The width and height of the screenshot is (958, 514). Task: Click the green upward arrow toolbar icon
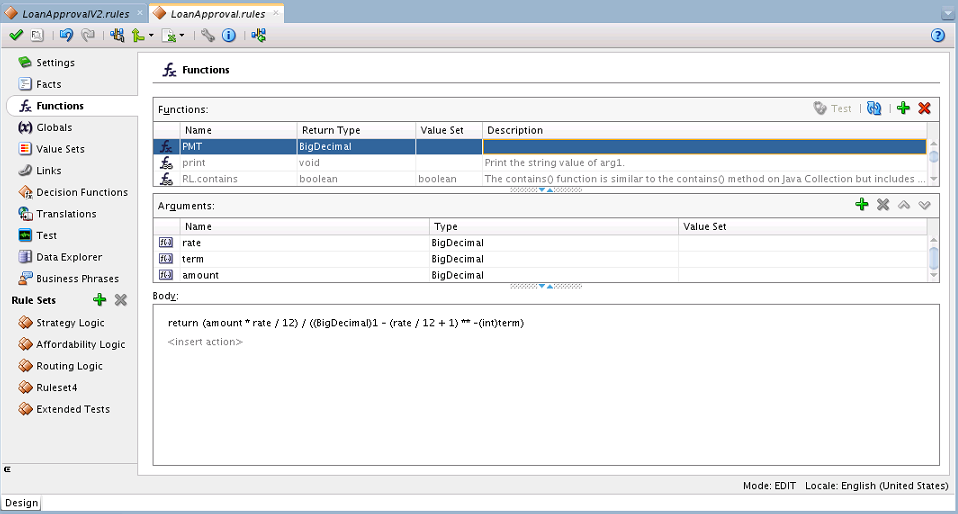pos(138,35)
